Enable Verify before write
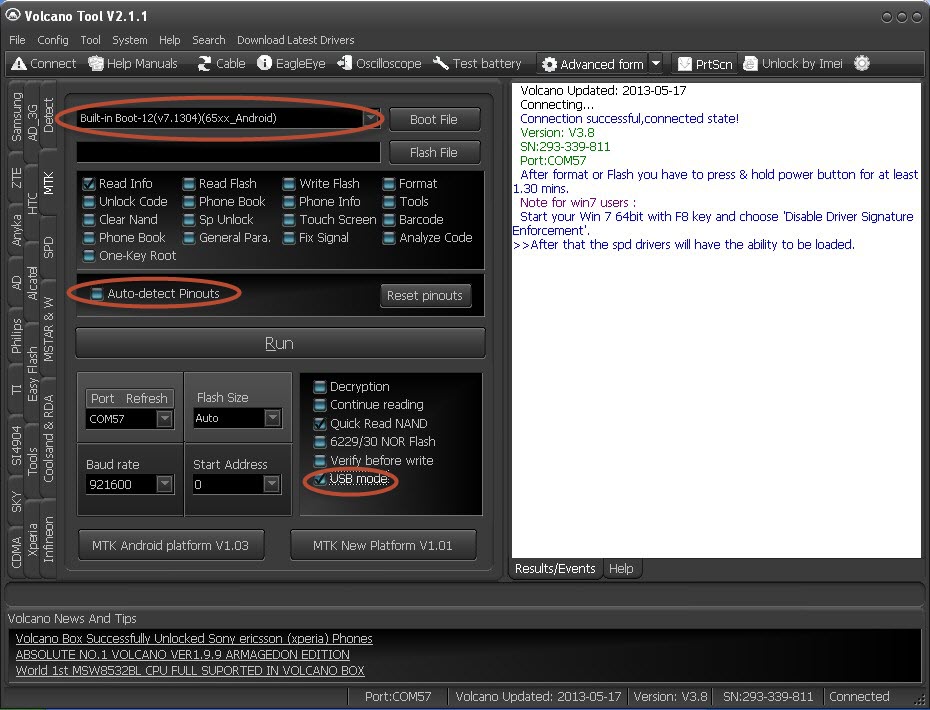This screenshot has height=710, width=930. 320,461
